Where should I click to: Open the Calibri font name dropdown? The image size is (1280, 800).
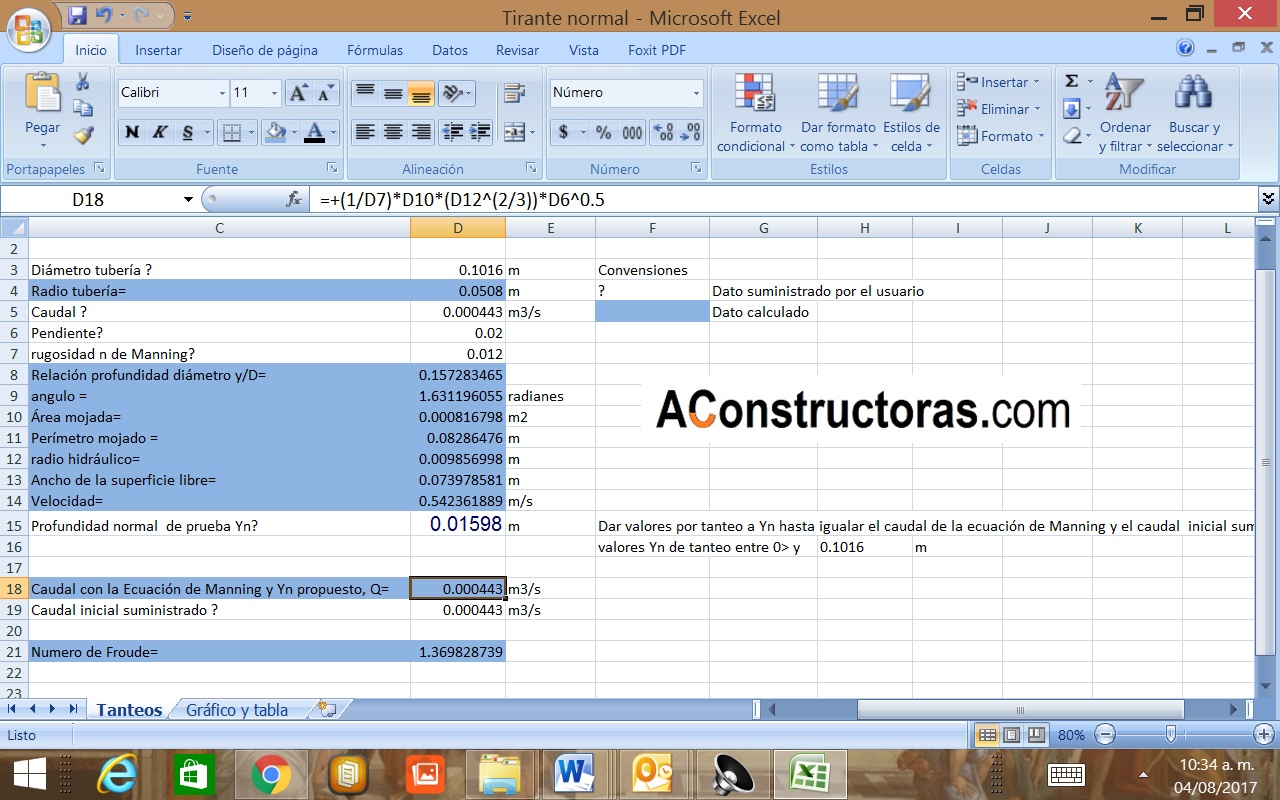click(x=222, y=93)
